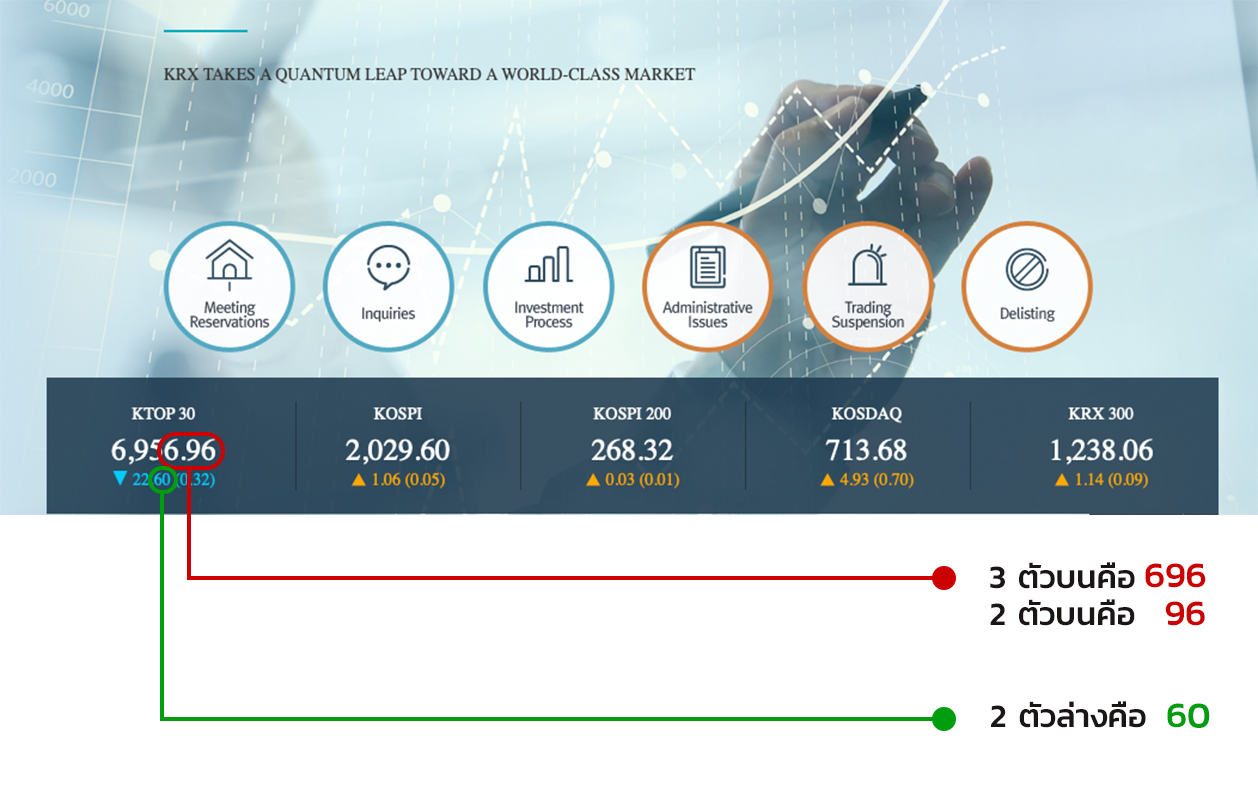Viewport: 1258px width, 810px height.
Task: Click the KOSPI value 2,029.60
Action: (398, 451)
